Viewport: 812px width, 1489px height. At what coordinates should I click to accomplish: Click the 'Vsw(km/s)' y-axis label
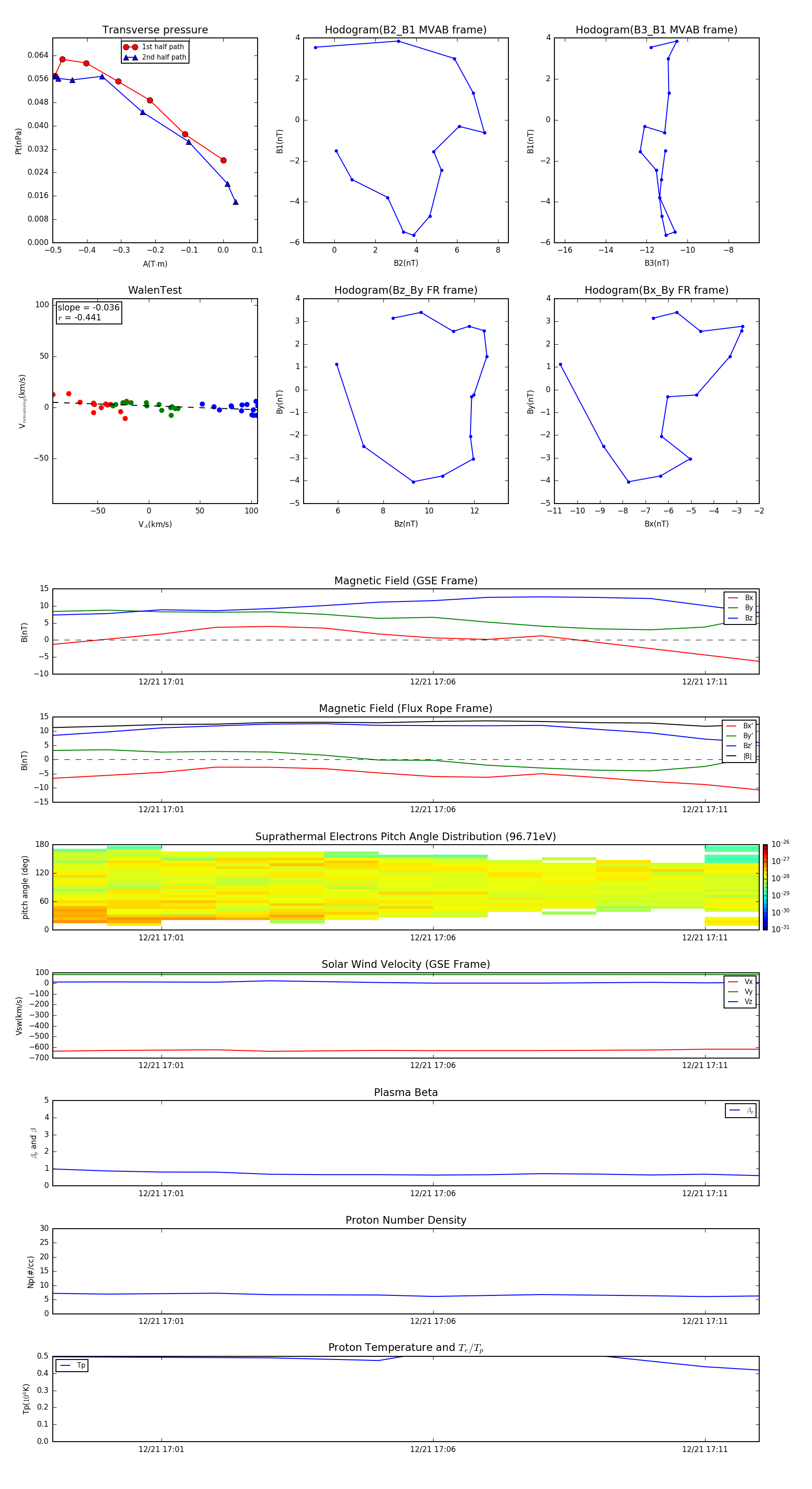[18, 1016]
